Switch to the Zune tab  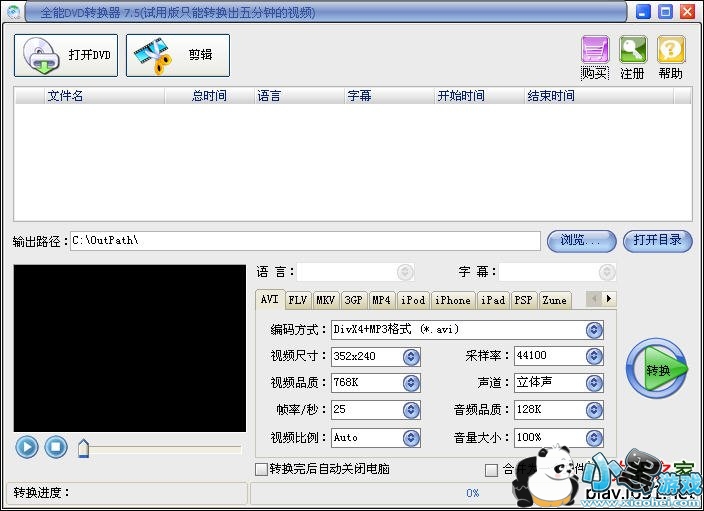(554, 300)
